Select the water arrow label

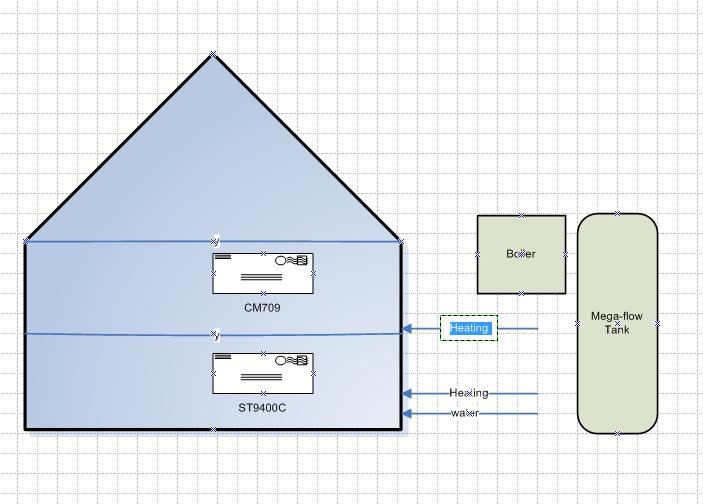465,413
